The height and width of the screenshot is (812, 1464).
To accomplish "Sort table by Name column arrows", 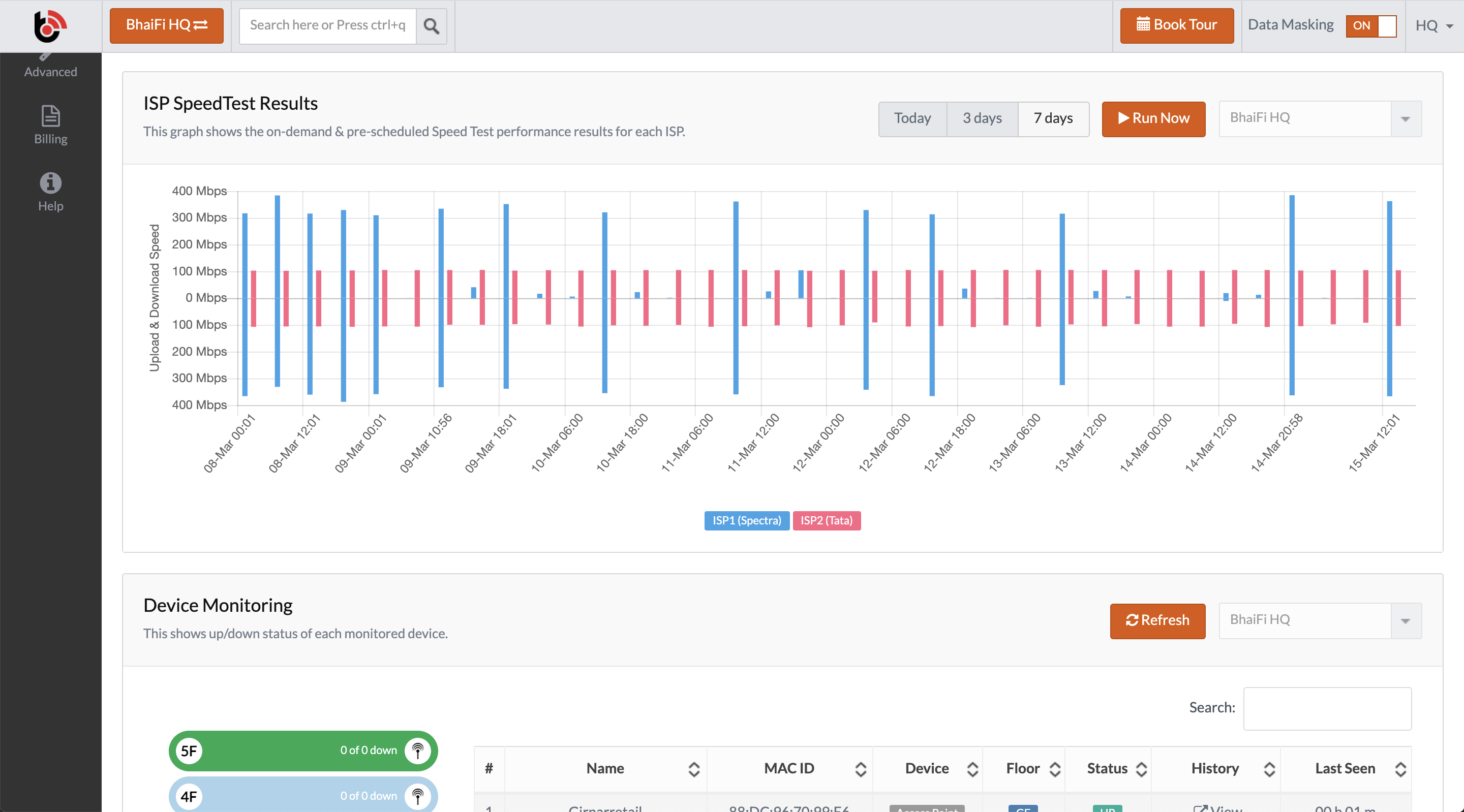I will click(x=693, y=769).
